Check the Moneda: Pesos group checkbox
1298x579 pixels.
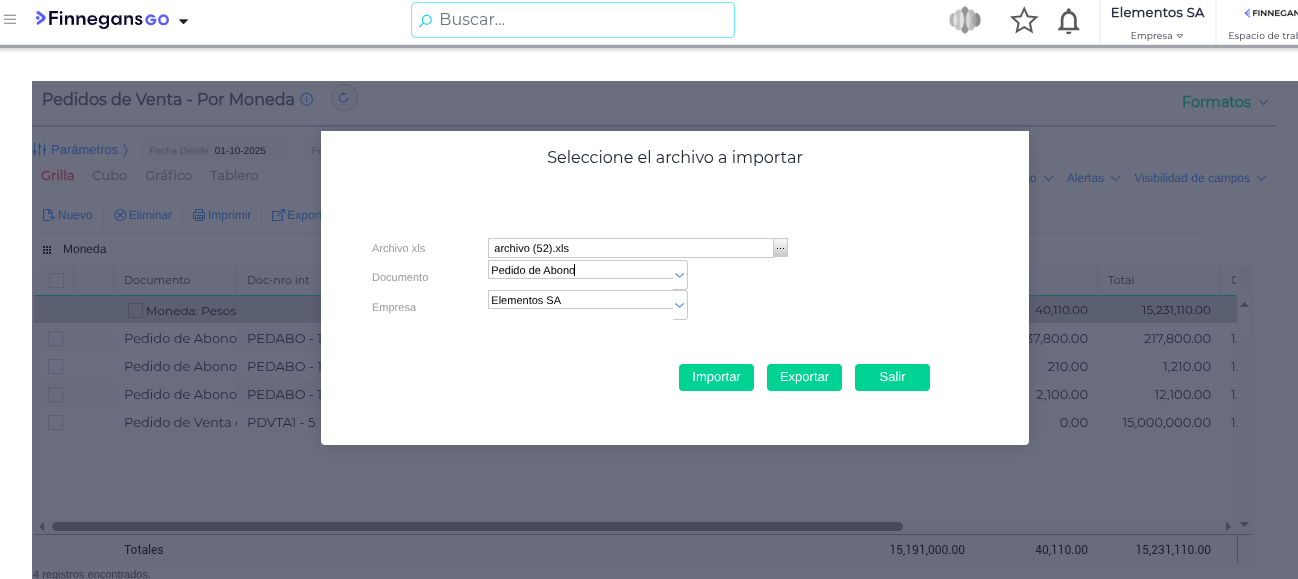click(x=135, y=311)
